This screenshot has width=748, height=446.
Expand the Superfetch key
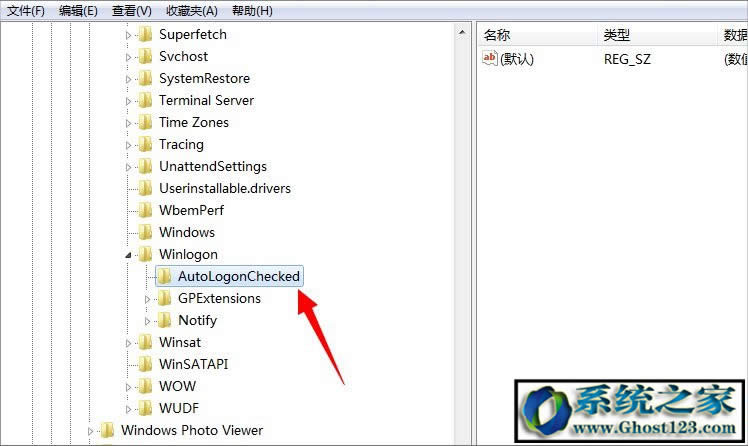click(x=128, y=35)
